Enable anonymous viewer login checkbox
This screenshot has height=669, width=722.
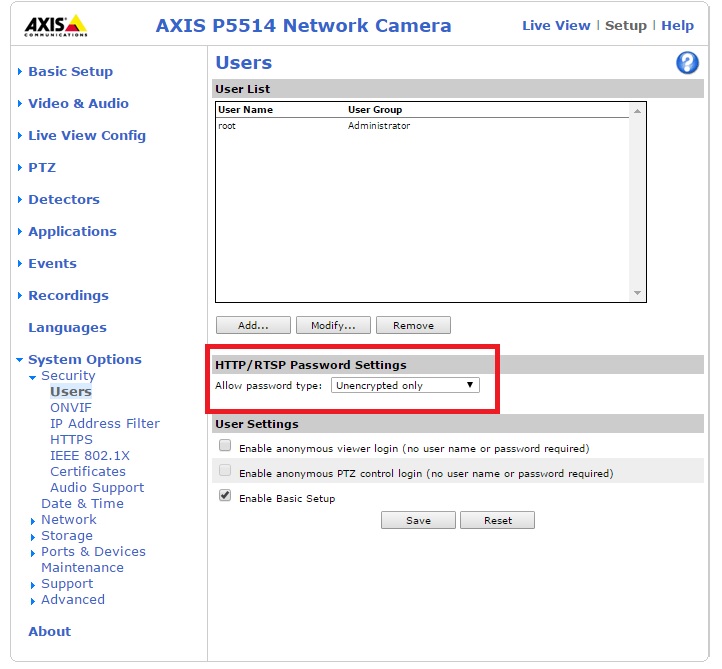click(225, 445)
